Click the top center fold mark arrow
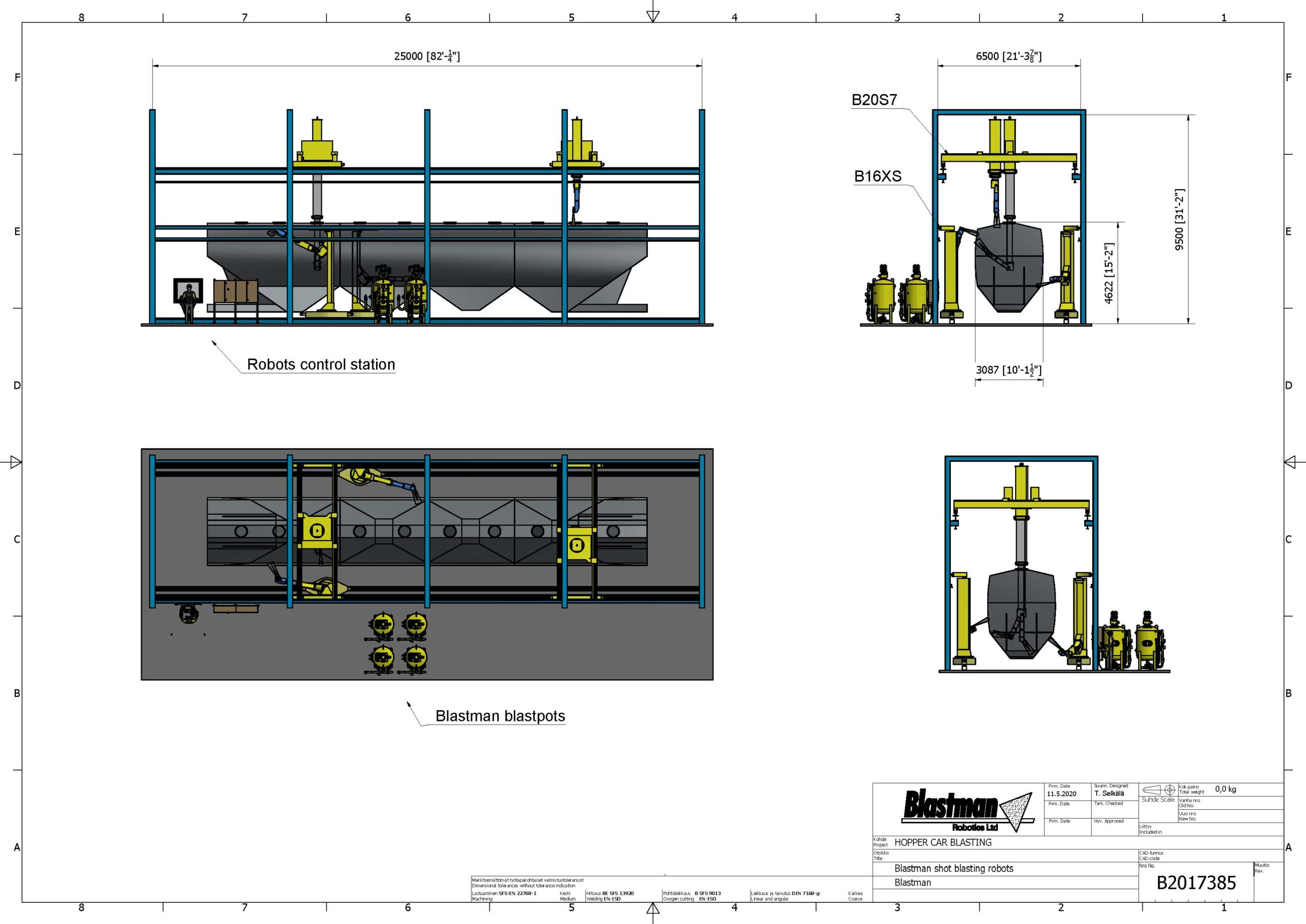 click(653, 15)
